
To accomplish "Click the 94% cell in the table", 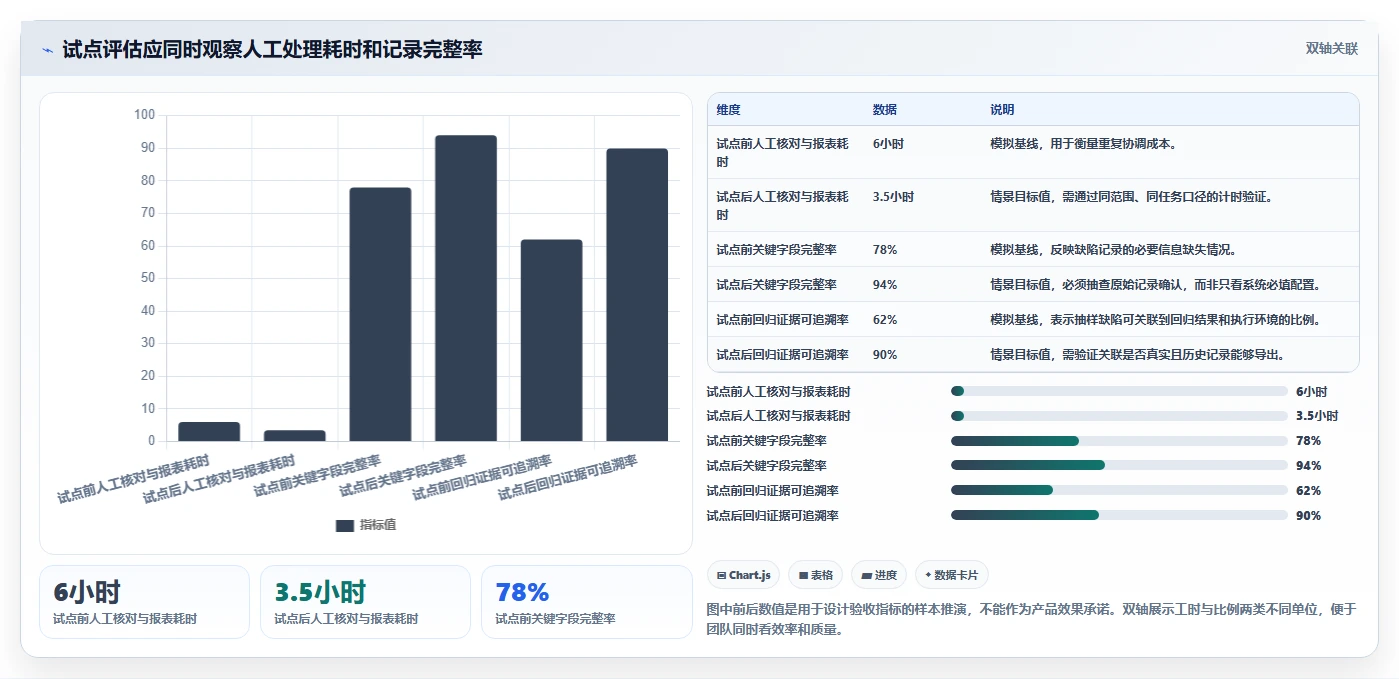I will 884,284.
